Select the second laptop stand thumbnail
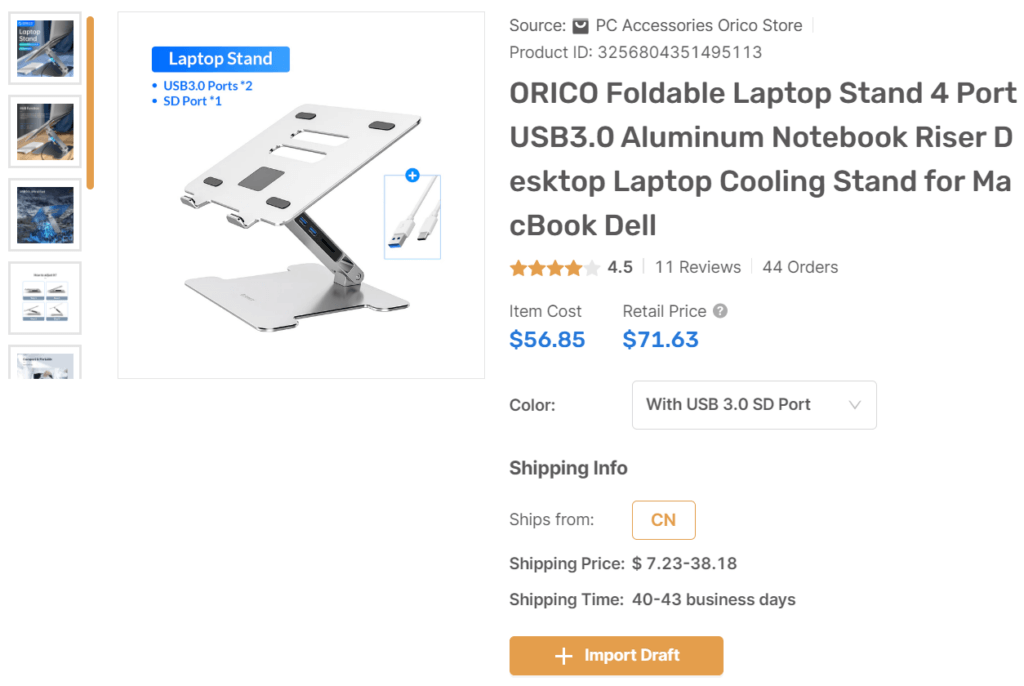The width and height of the screenshot is (1024, 686). tap(45, 132)
